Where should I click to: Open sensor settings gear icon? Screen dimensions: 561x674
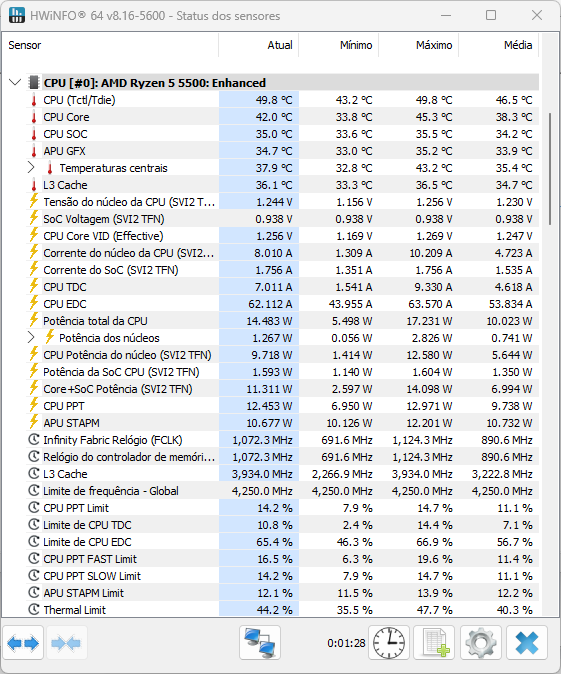(481, 643)
